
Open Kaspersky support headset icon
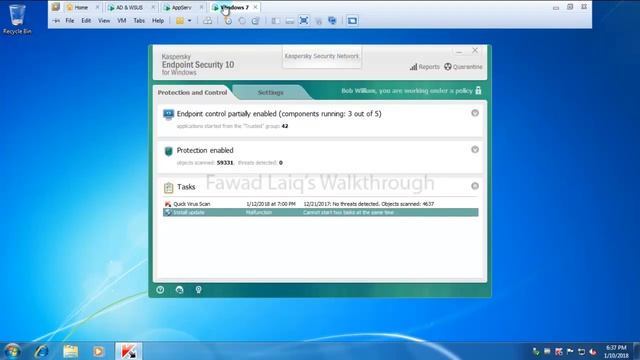click(179, 290)
